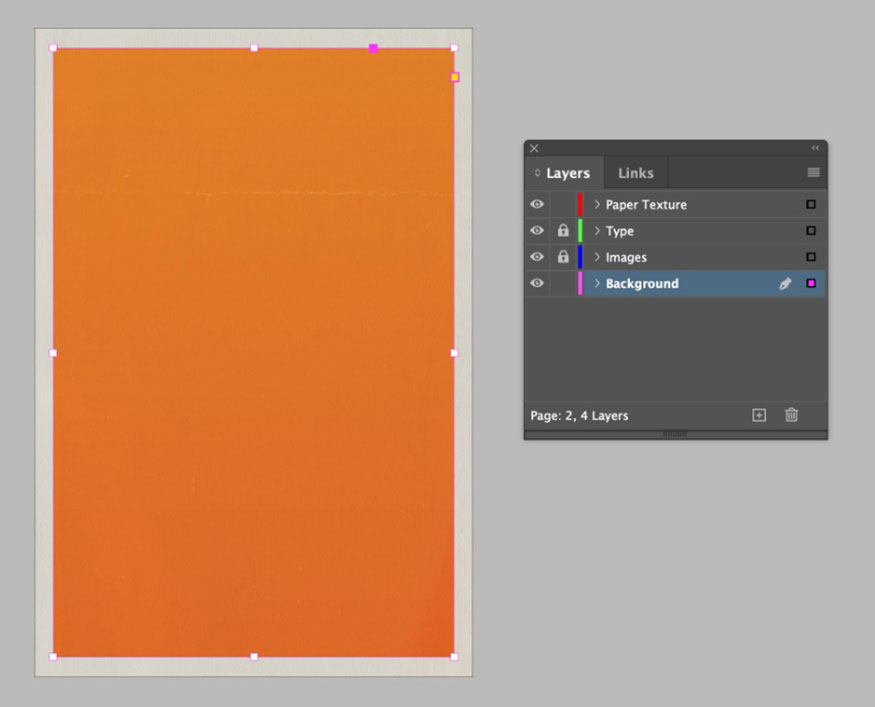
Task: Click the top-center handle of the orange frame
Action: (254, 48)
